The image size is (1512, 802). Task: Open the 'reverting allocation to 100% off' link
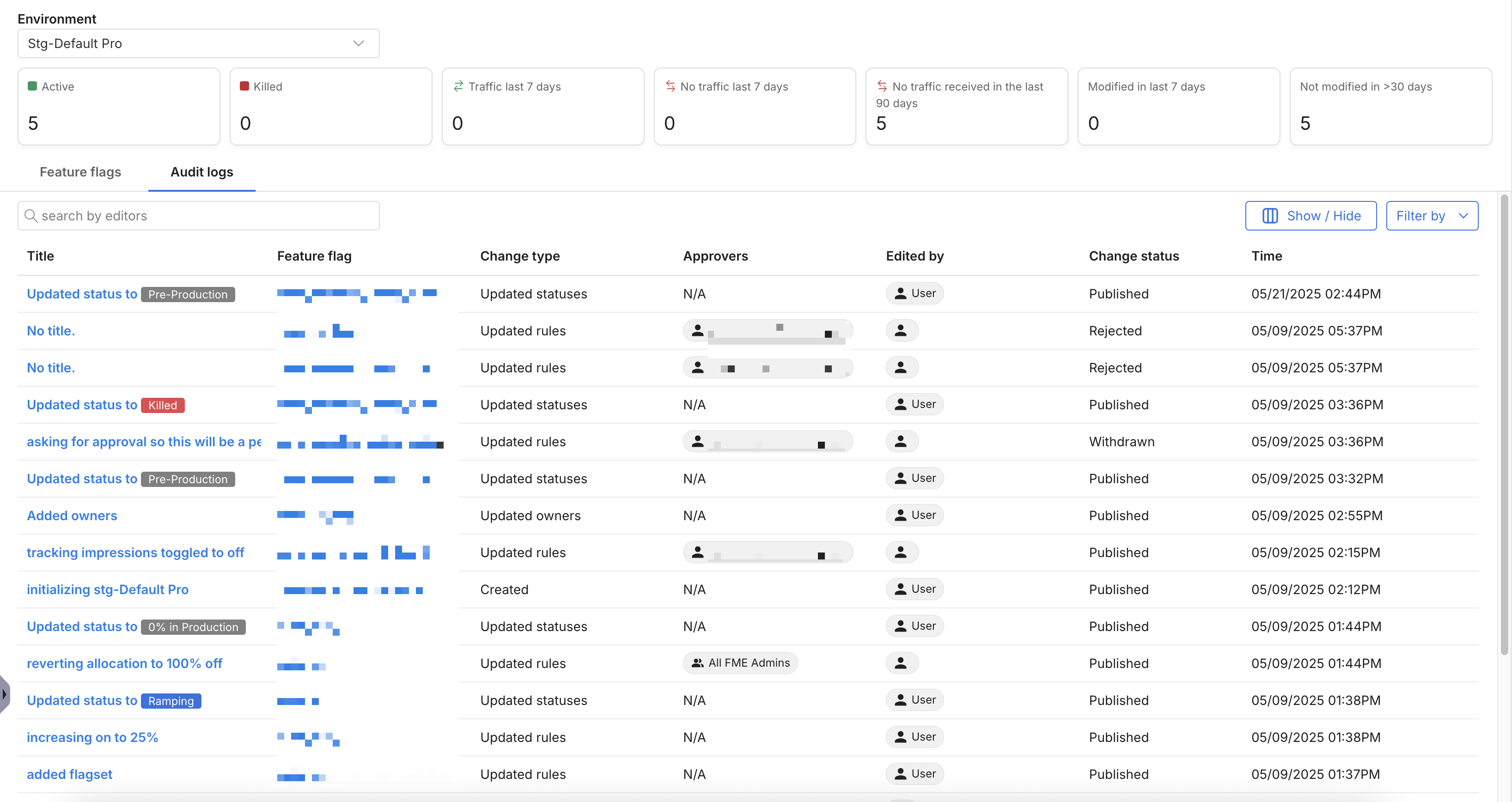click(x=124, y=663)
